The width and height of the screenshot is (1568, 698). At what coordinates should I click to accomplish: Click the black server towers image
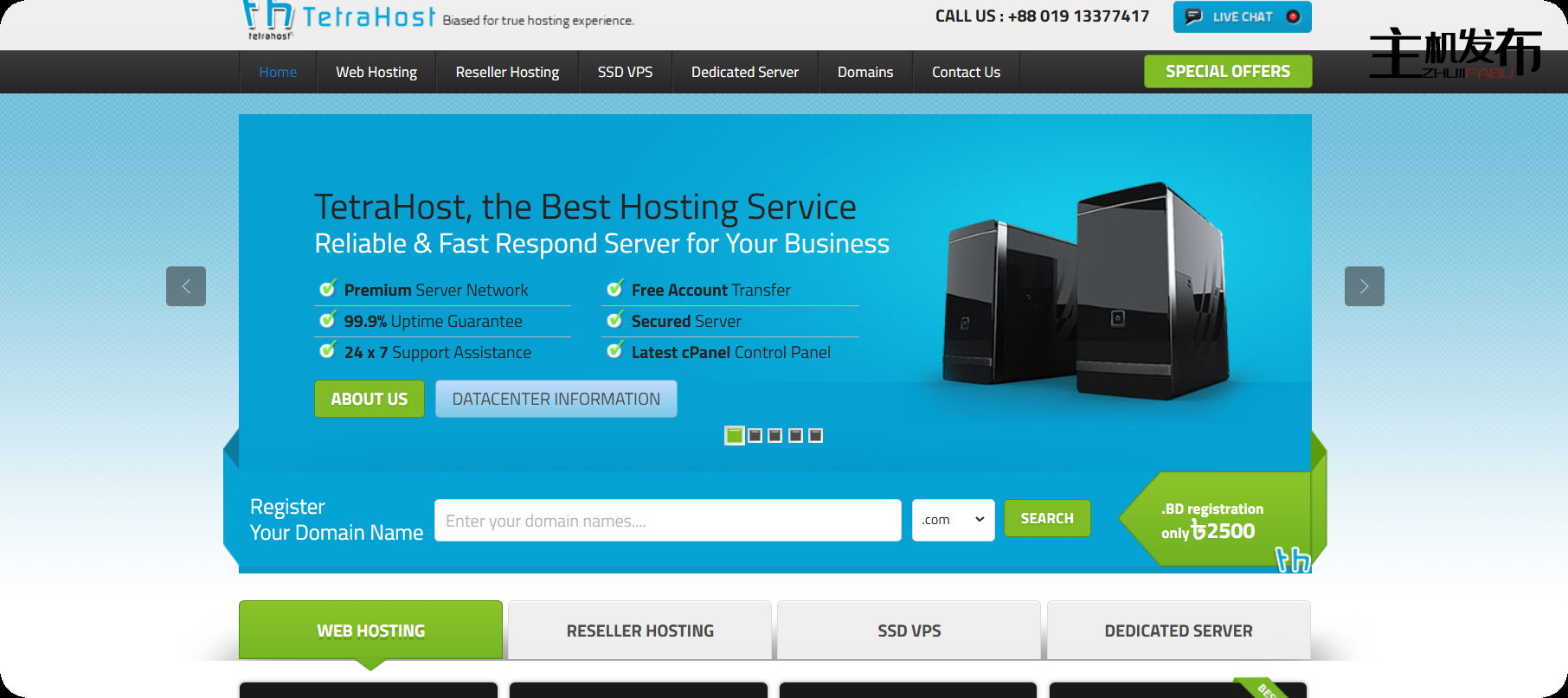[1086, 294]
